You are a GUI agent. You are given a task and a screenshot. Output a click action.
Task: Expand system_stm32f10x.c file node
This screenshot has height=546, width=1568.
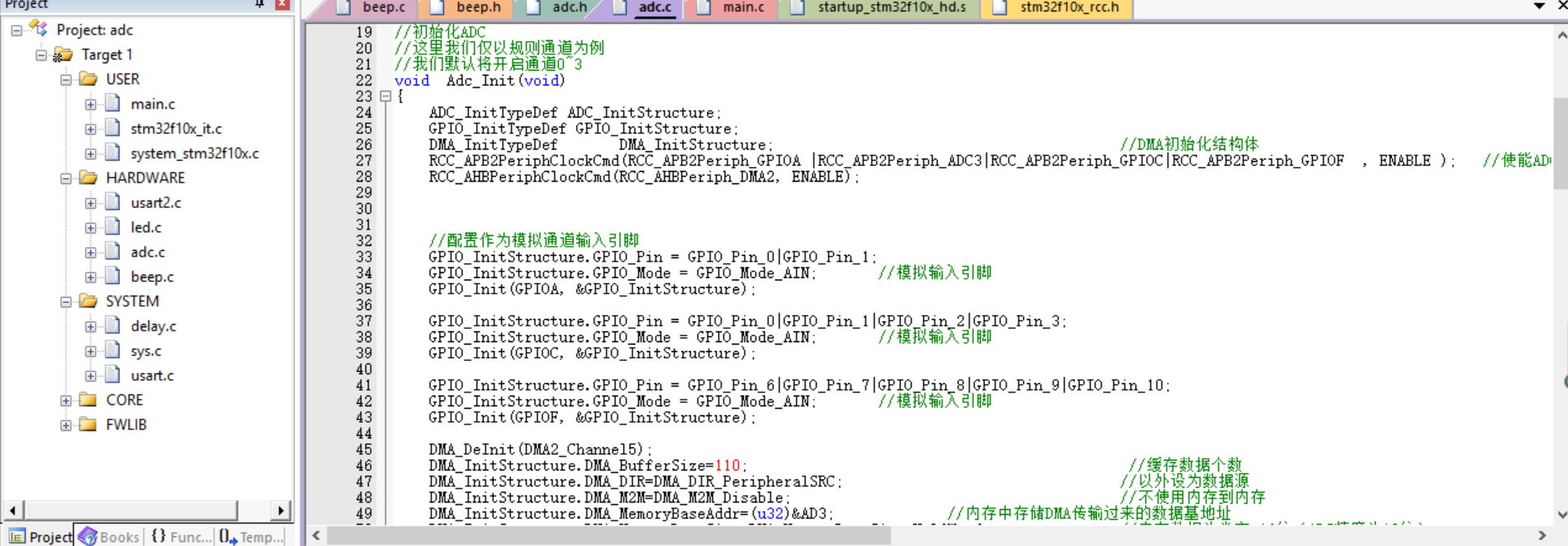coord(90,154)
